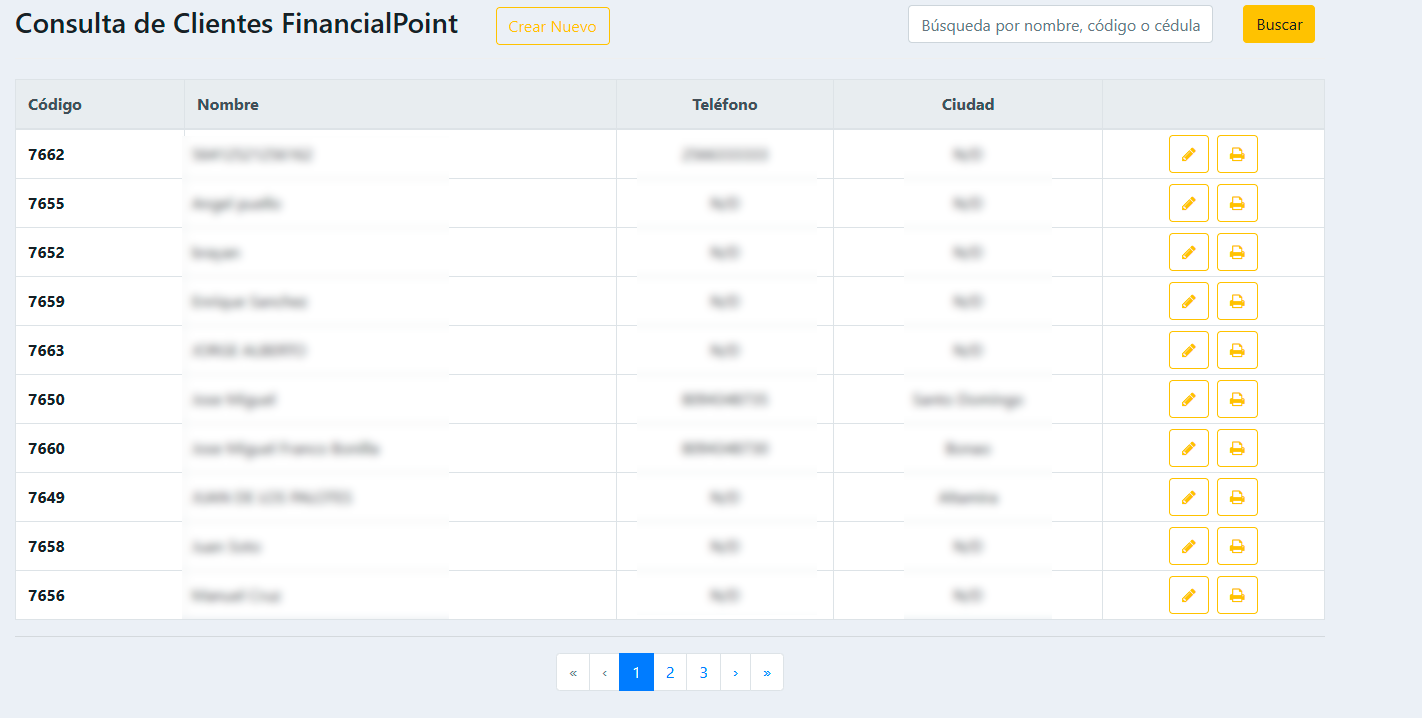
Task: Go to the next page using single arrow
Action: tap(736, 672)
